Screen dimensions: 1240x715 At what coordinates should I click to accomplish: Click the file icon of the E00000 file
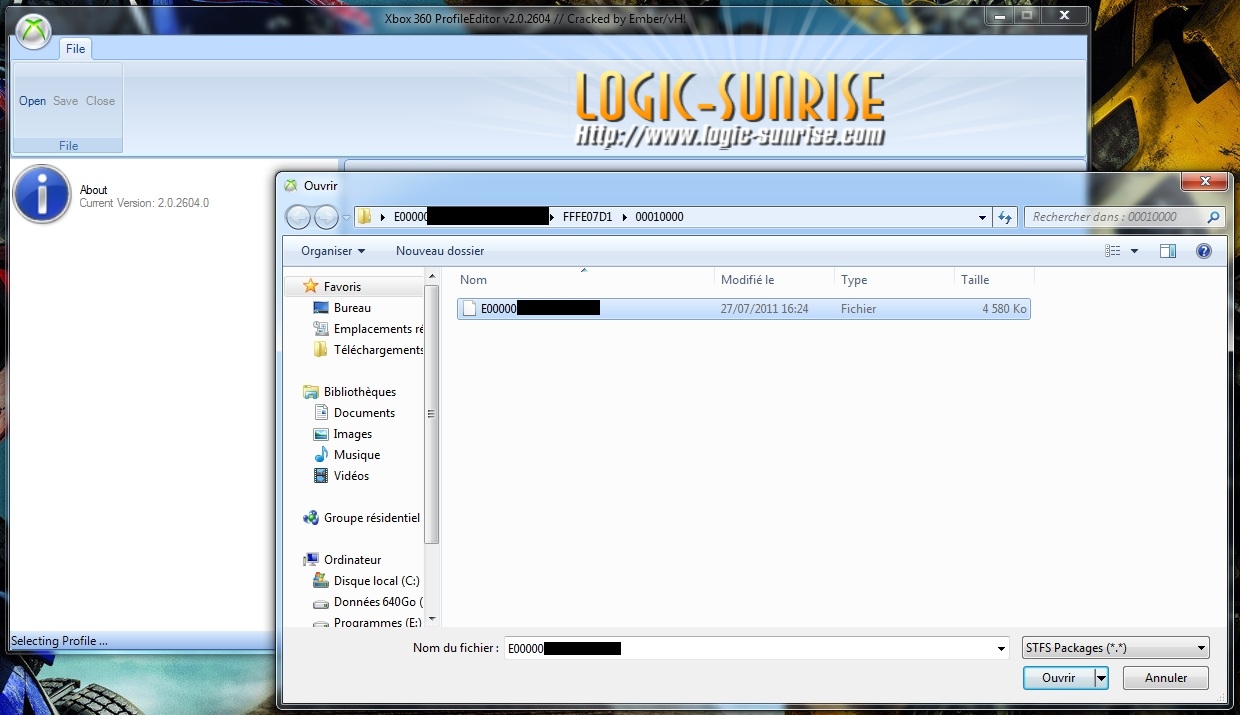pos(469,309)
